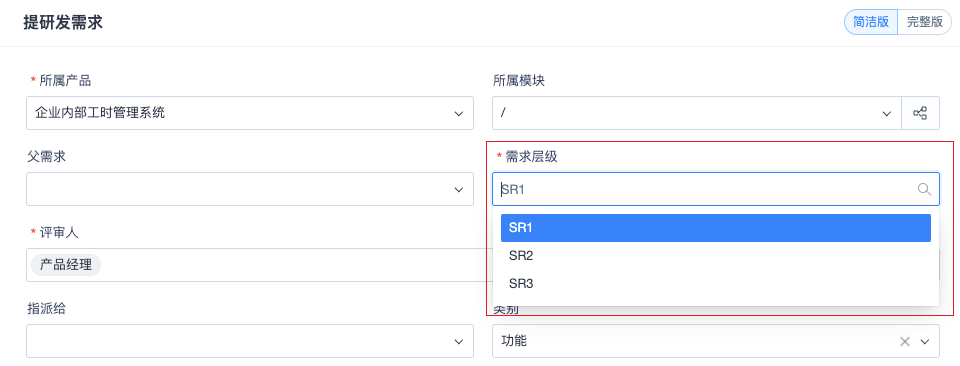The height and width of the screenshot is (366, 960).
Task: Click the module tree icon beside 所属模块
Action: [920, 113]
